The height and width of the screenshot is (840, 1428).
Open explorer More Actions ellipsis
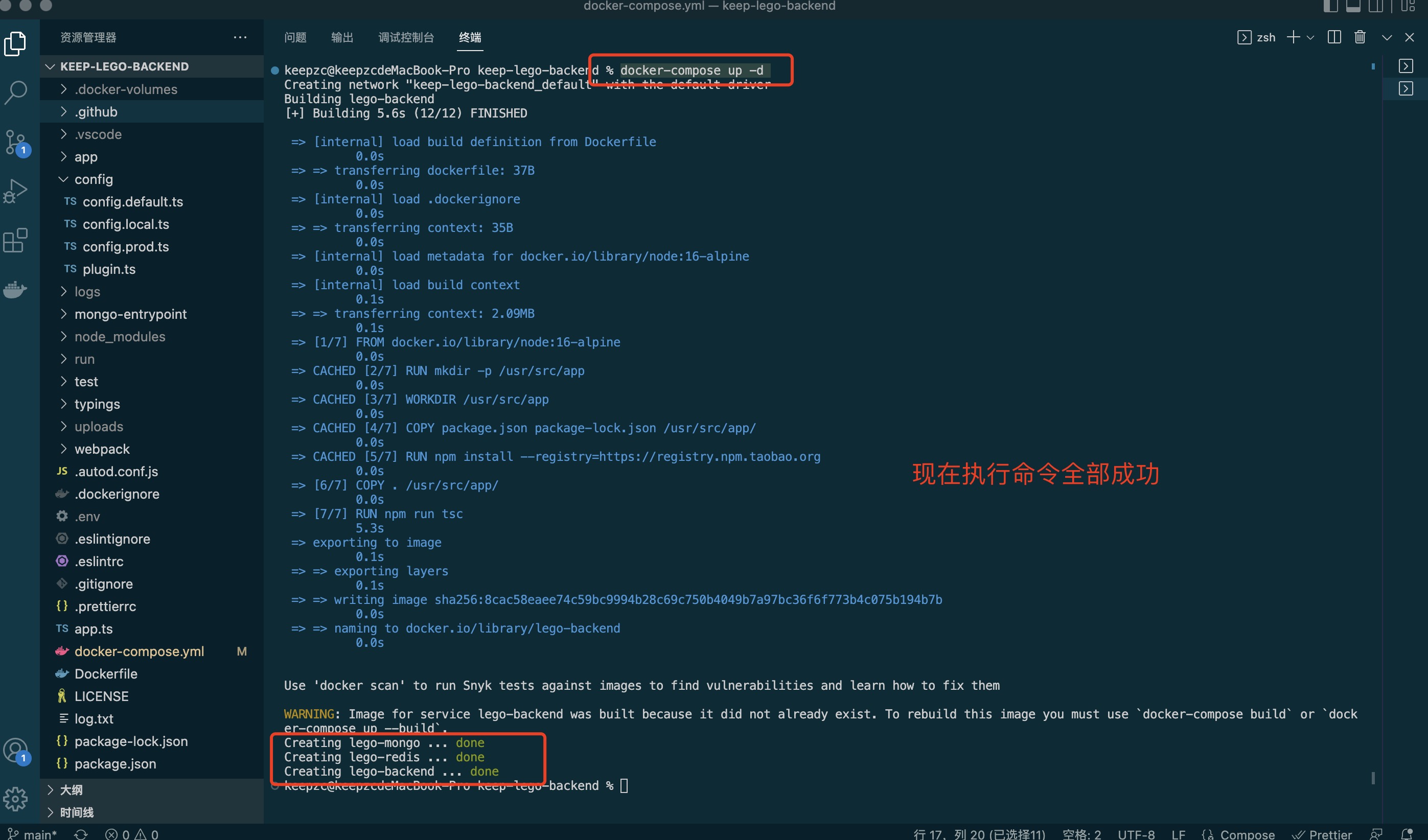[x=240, y=37]
